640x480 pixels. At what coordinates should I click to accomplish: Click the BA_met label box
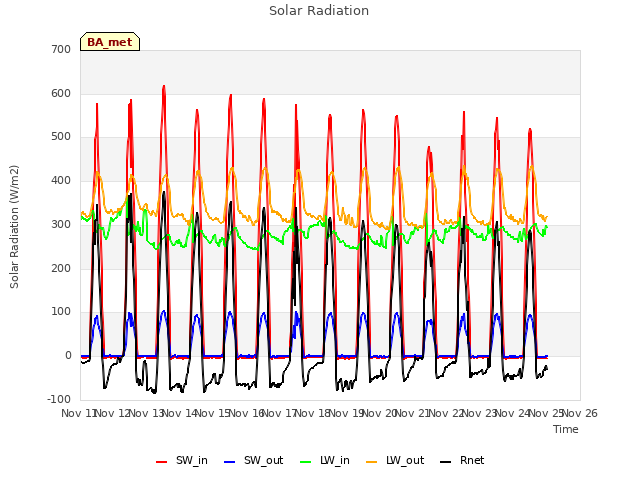coord(110,42)
